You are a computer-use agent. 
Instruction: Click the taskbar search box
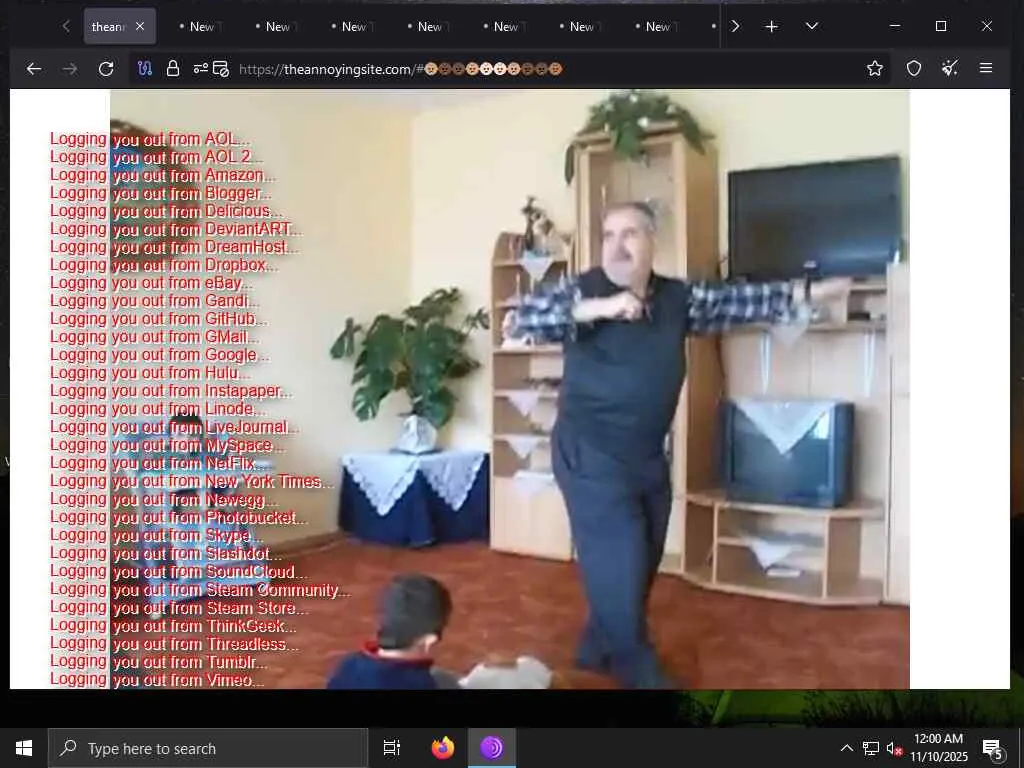(208, 748)
